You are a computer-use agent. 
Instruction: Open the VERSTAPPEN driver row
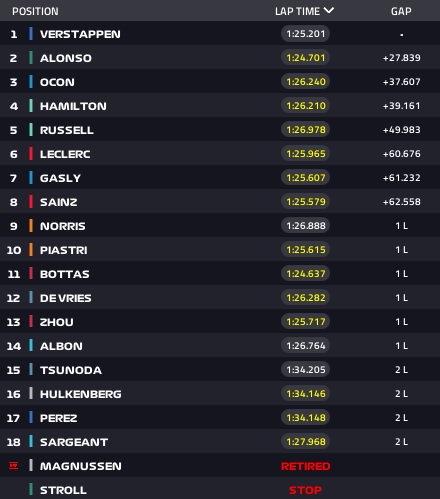click(x=220, y=34)
